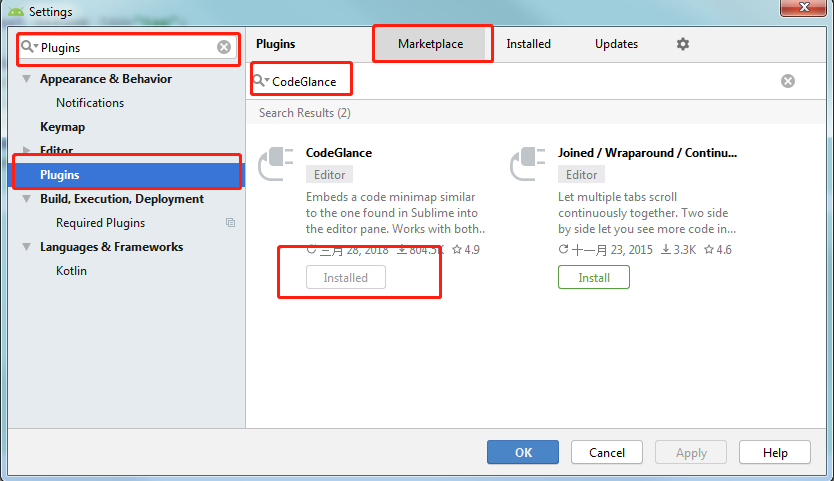Confirm settings with OK button
This screenshot has width=834, height=481.
[x=523, y=452]
